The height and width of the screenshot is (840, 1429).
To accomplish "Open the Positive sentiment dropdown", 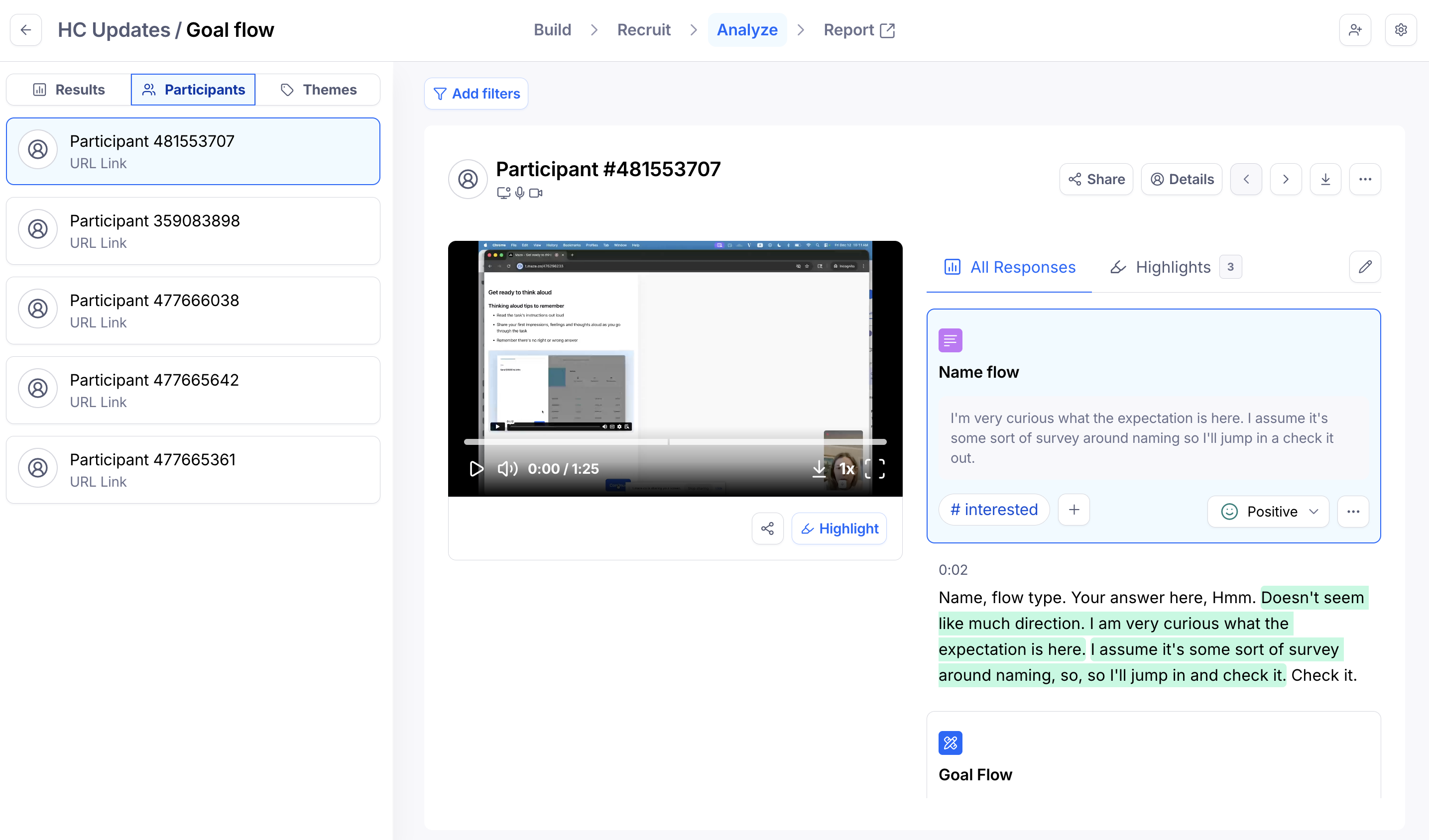I will coord(1268,511).
